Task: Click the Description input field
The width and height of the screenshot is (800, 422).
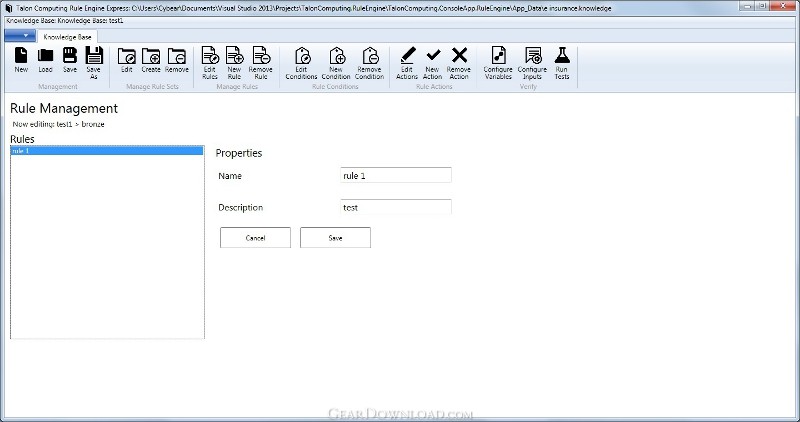Action: pos(395,207)
